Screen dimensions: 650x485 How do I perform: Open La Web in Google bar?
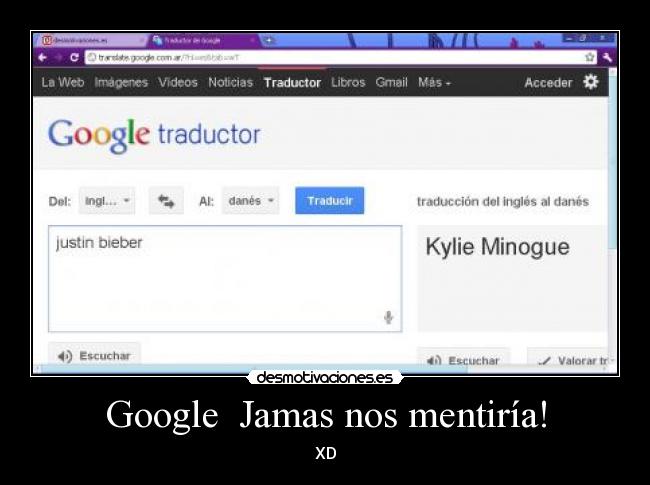[63, 82]
